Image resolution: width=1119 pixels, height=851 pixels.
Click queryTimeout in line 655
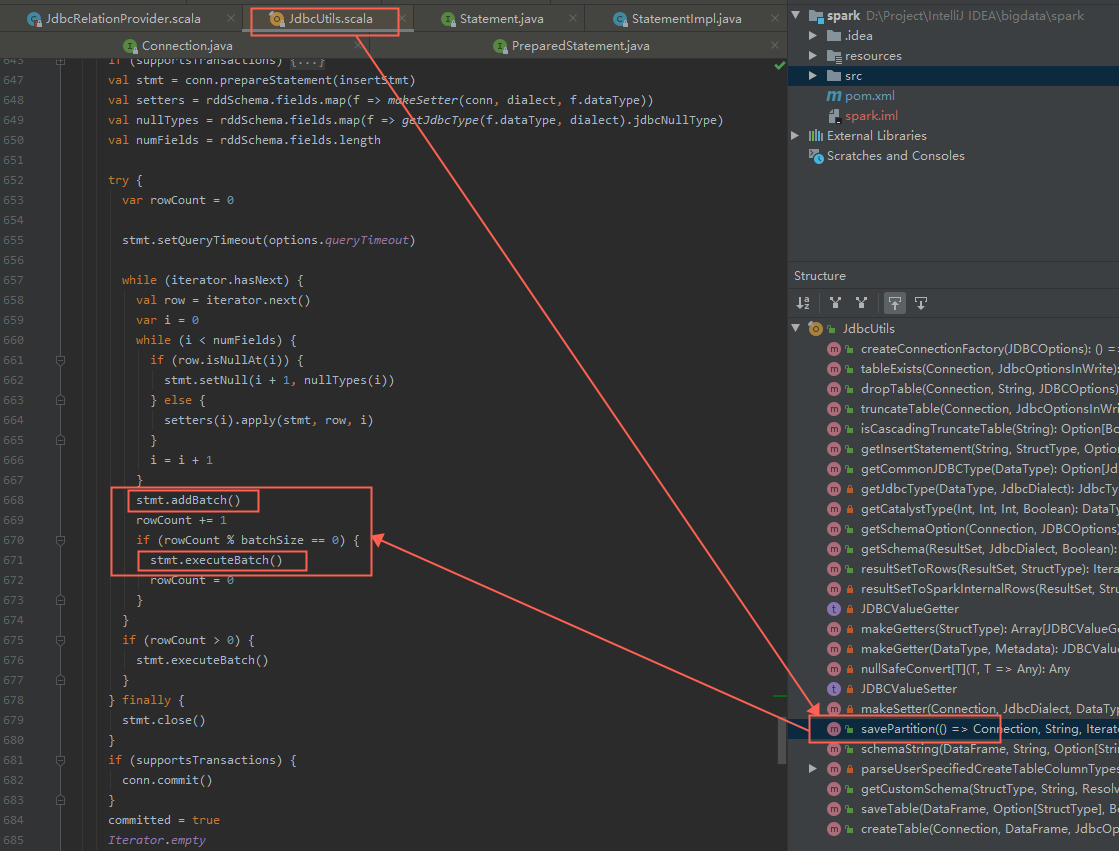click(x=367, y=241)
